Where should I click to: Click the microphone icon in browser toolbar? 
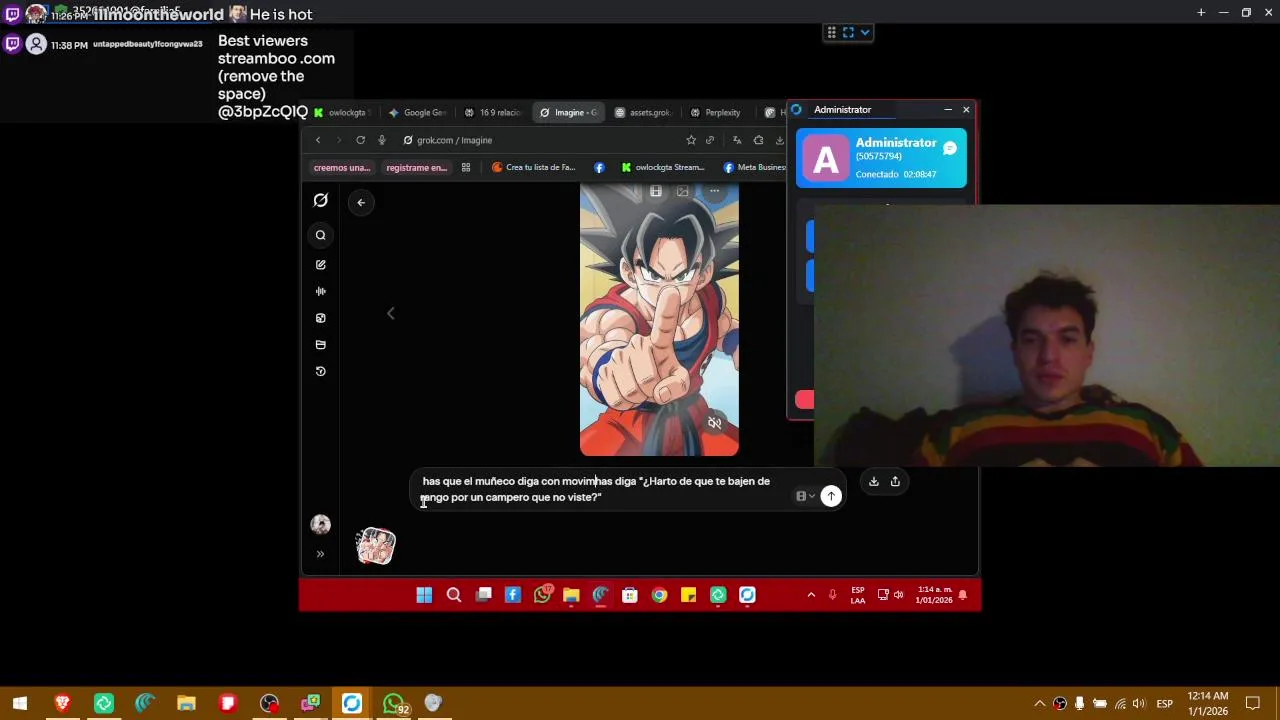381,140
